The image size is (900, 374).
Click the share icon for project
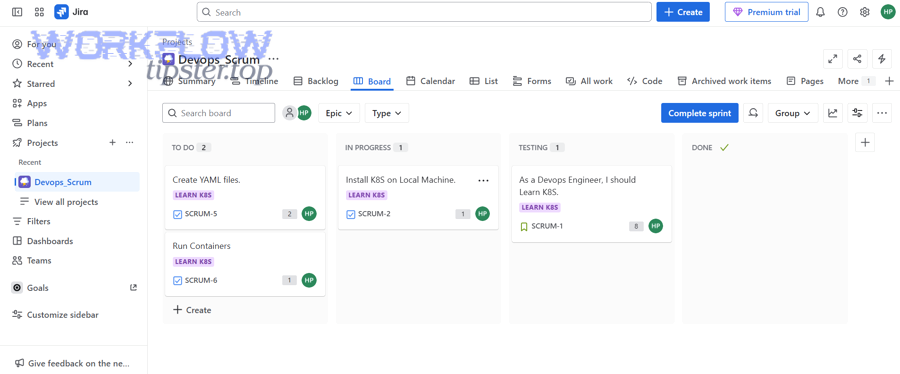click(857, 59)
